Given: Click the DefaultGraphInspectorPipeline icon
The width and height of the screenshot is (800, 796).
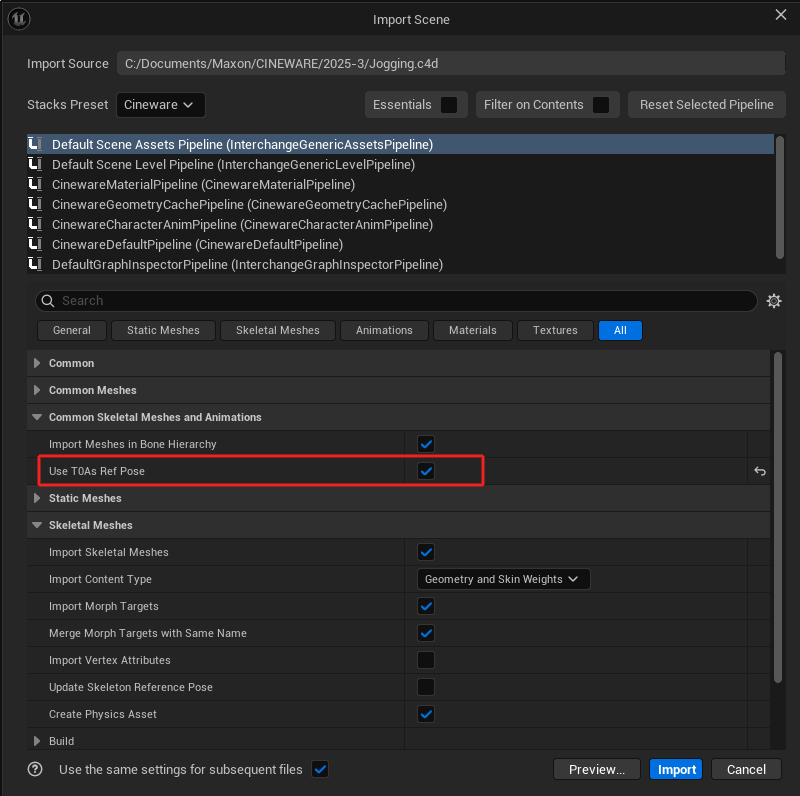Looking at the screenshot, I should coord(36,265).
